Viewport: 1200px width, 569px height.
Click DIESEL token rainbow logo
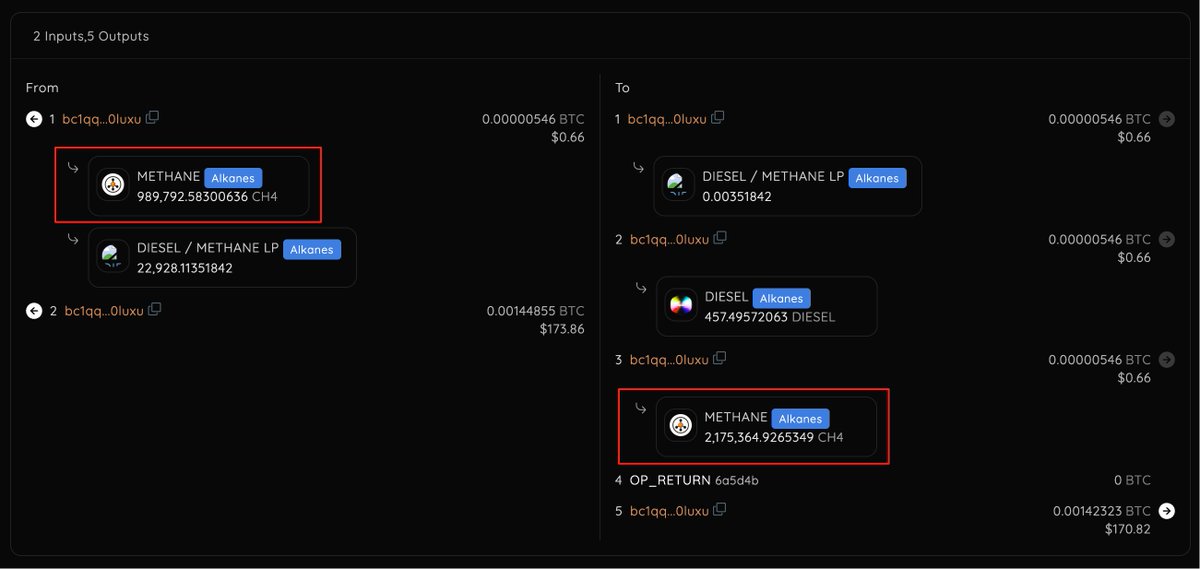point(681,306)
